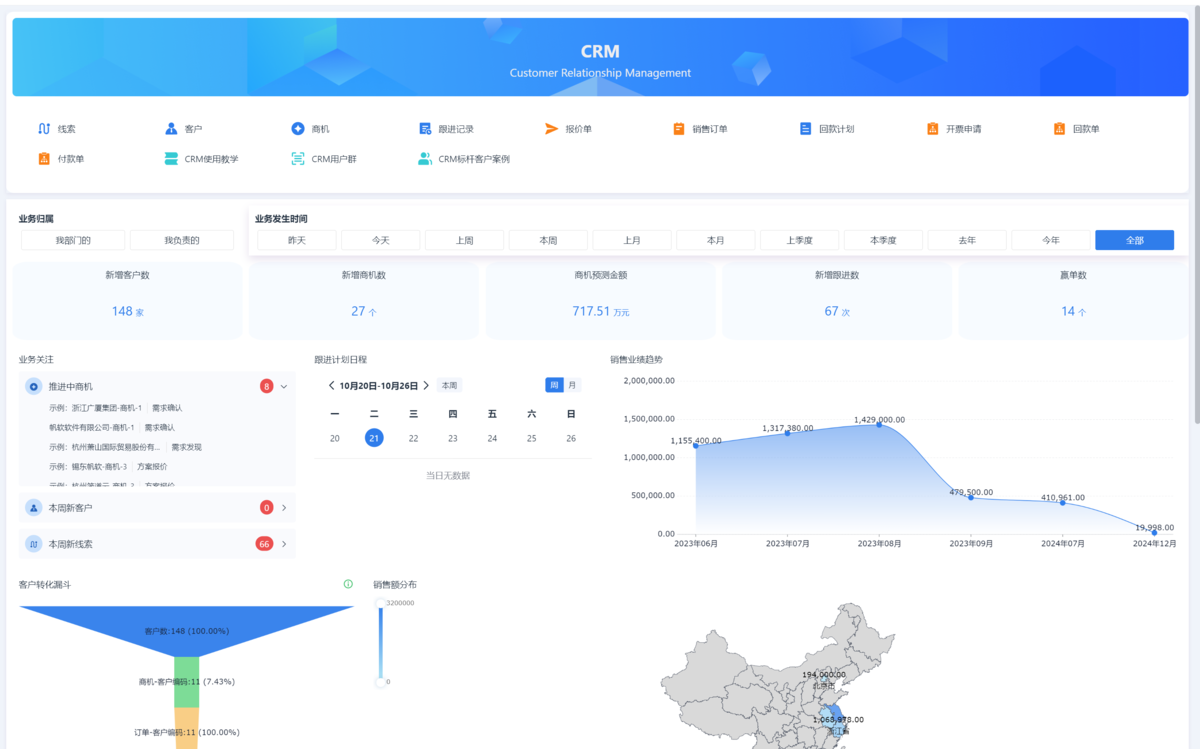1200x749 pixels.
Task: Select the 全部 time range filter
Action: [1134, 240]
